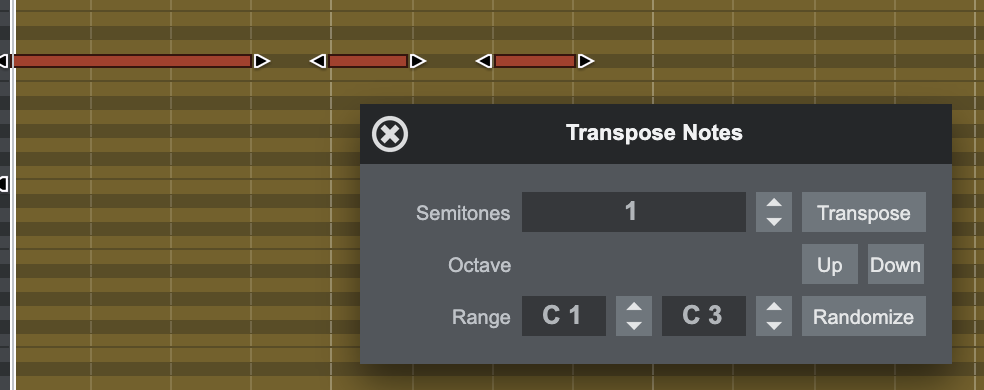Transpose notes Up an octave
The width and height of the screenshot is (984, 390).
pyautogui.click(x=830, y=264)
